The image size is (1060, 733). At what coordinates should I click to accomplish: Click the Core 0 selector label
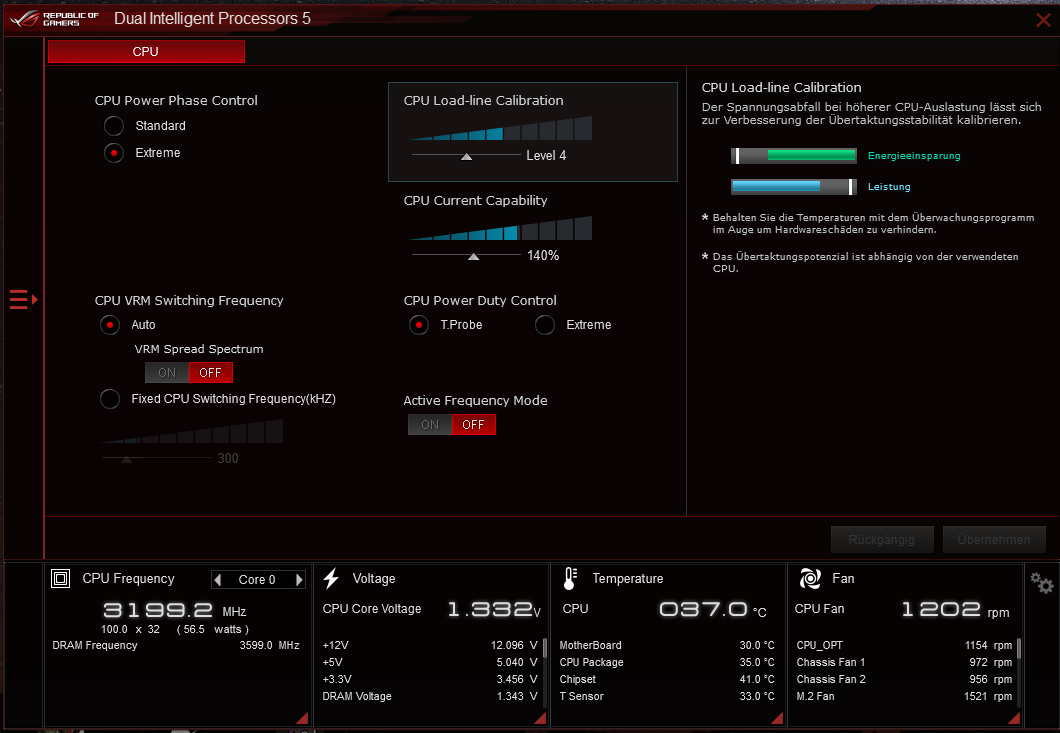click(x=257, y=580)
